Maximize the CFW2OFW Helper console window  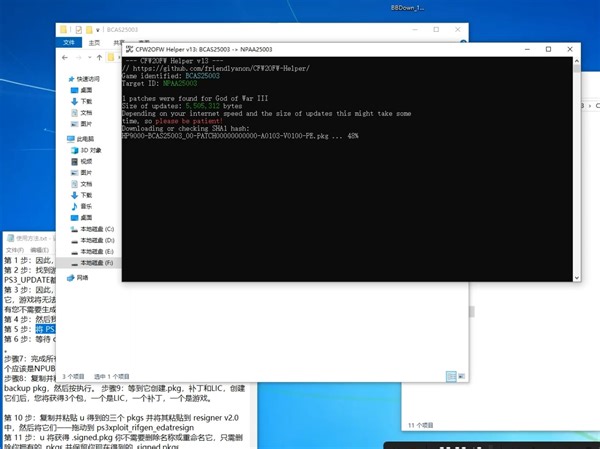pos(548,49)
